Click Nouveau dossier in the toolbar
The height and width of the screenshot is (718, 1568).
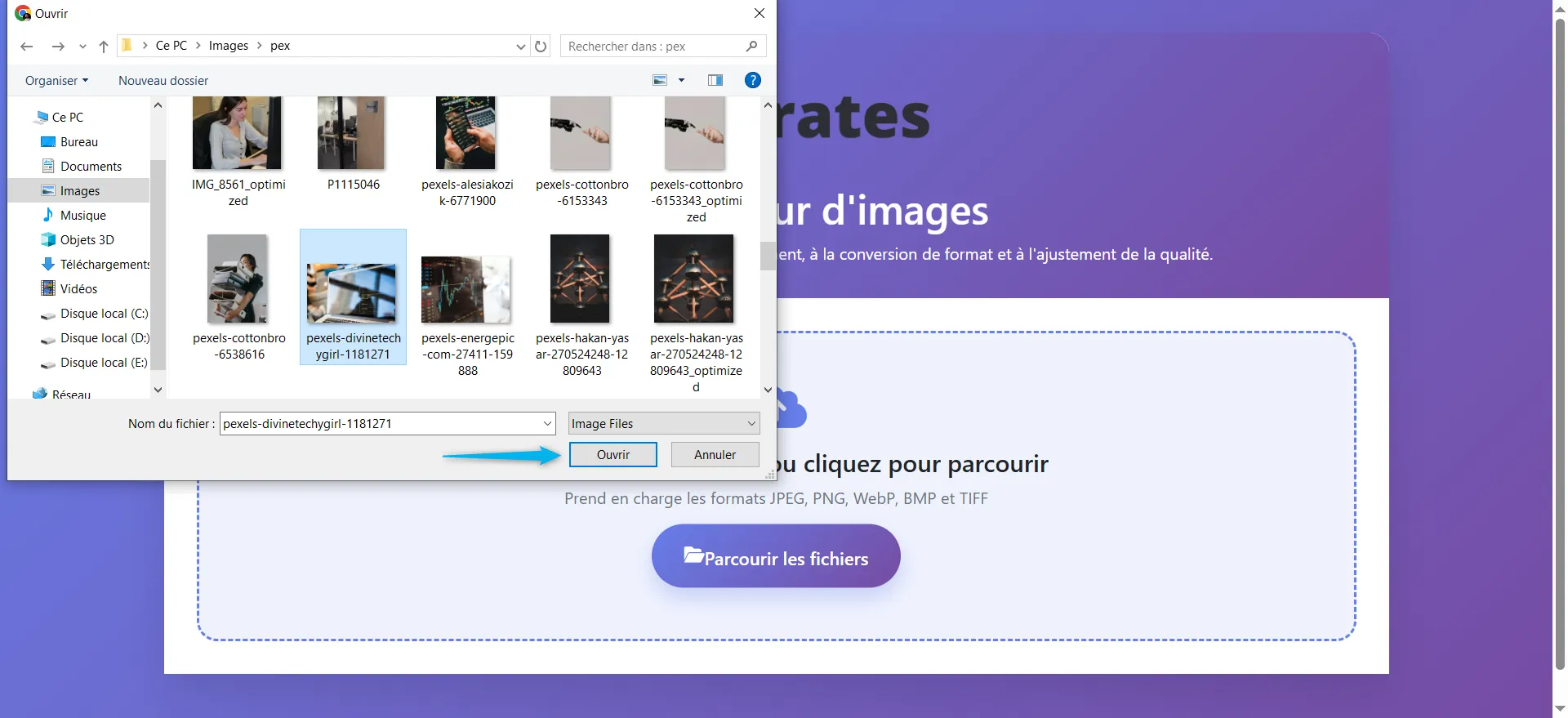point(163,81)
